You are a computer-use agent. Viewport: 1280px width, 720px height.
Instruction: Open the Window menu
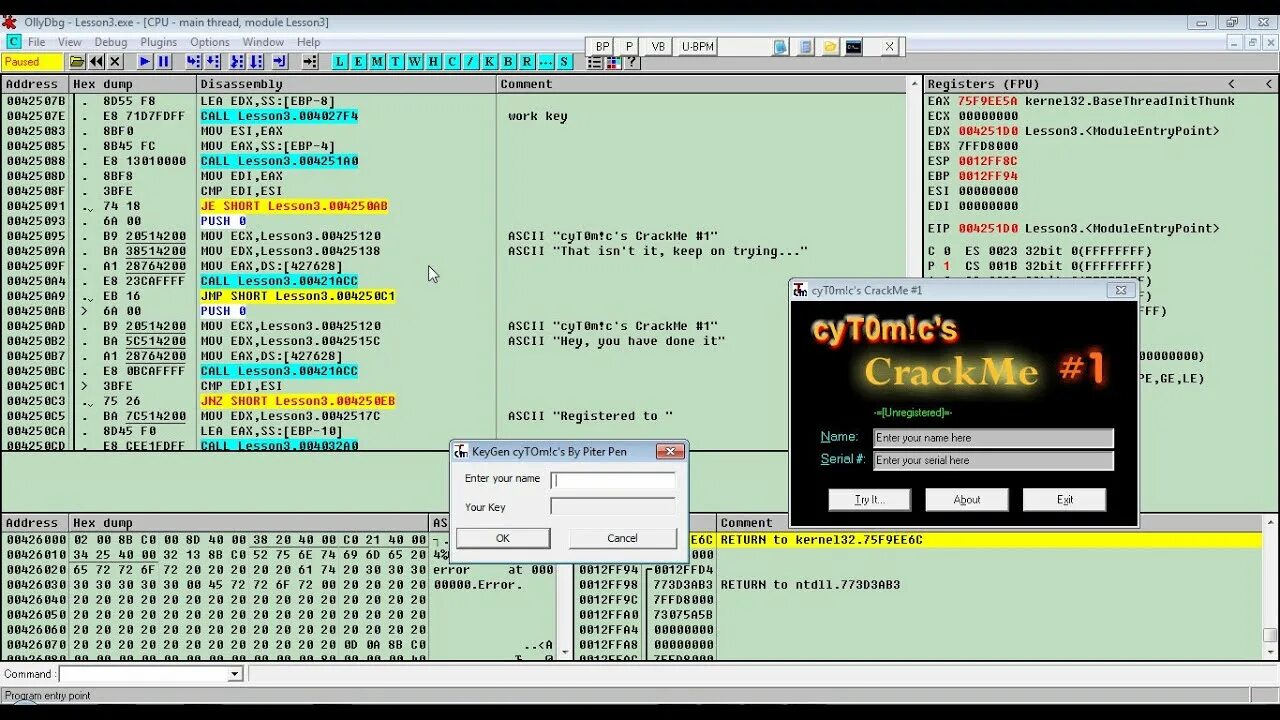point(263,42)
